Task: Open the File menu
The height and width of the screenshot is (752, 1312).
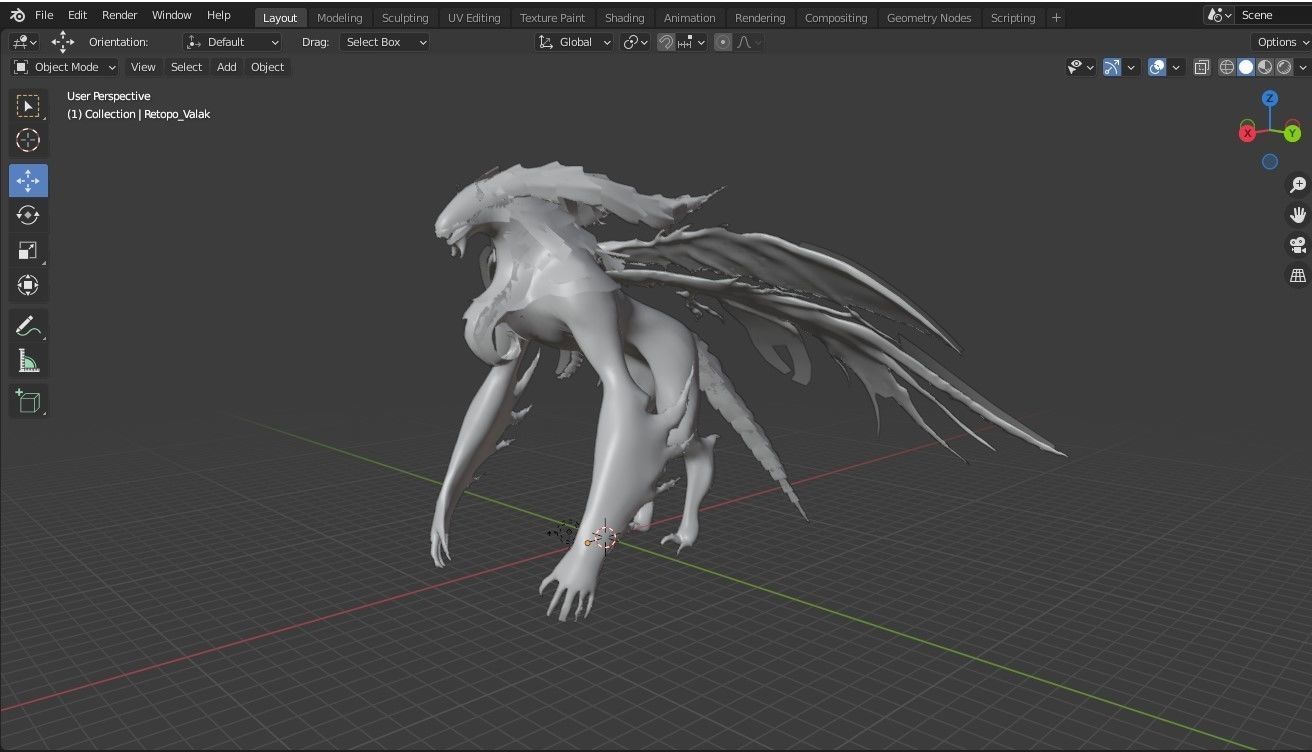Action: click(44, 15)
